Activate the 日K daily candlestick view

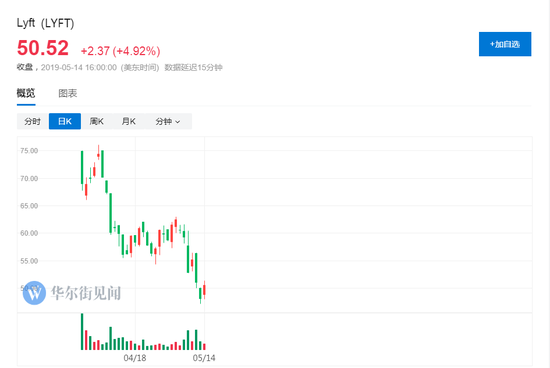(65, 121)
